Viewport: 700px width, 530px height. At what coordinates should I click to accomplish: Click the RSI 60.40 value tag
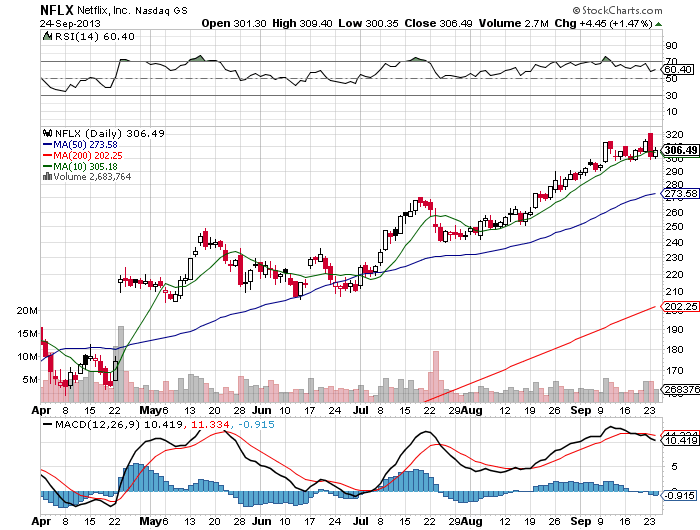[677, 69]
